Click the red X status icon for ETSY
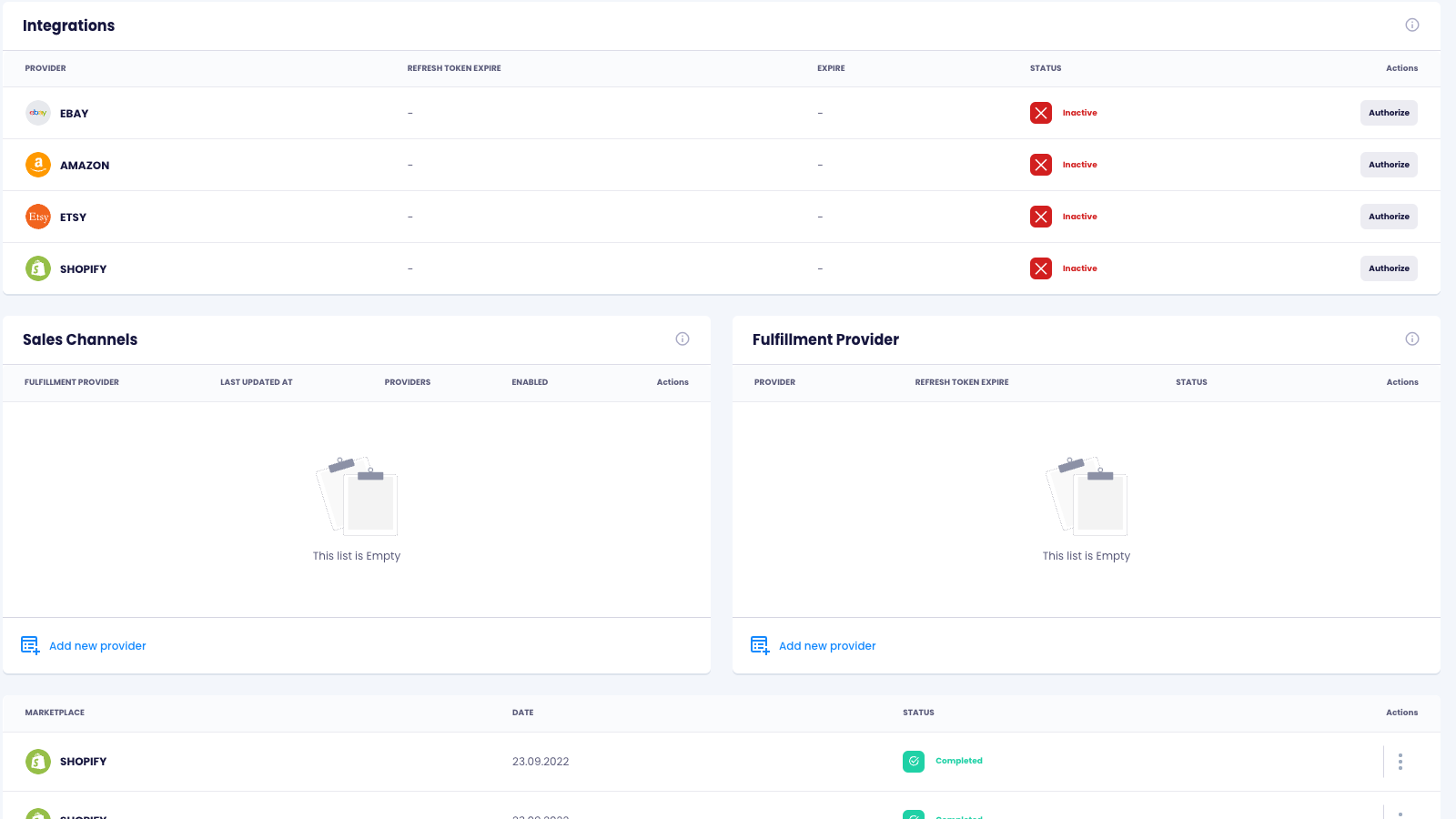 tap(1041, 217)
